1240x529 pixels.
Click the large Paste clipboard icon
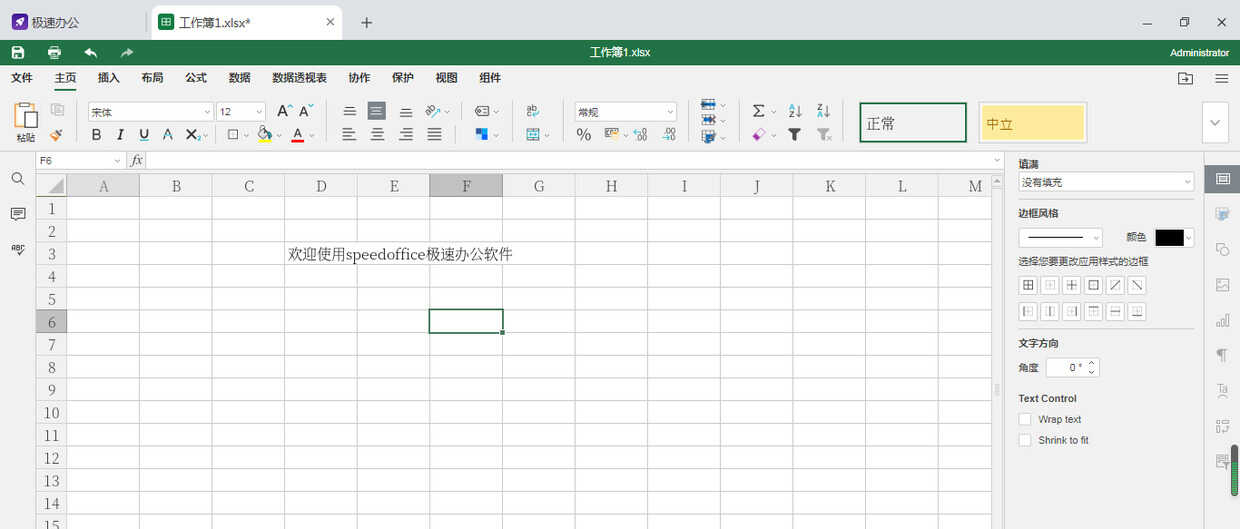click(25, 114)
